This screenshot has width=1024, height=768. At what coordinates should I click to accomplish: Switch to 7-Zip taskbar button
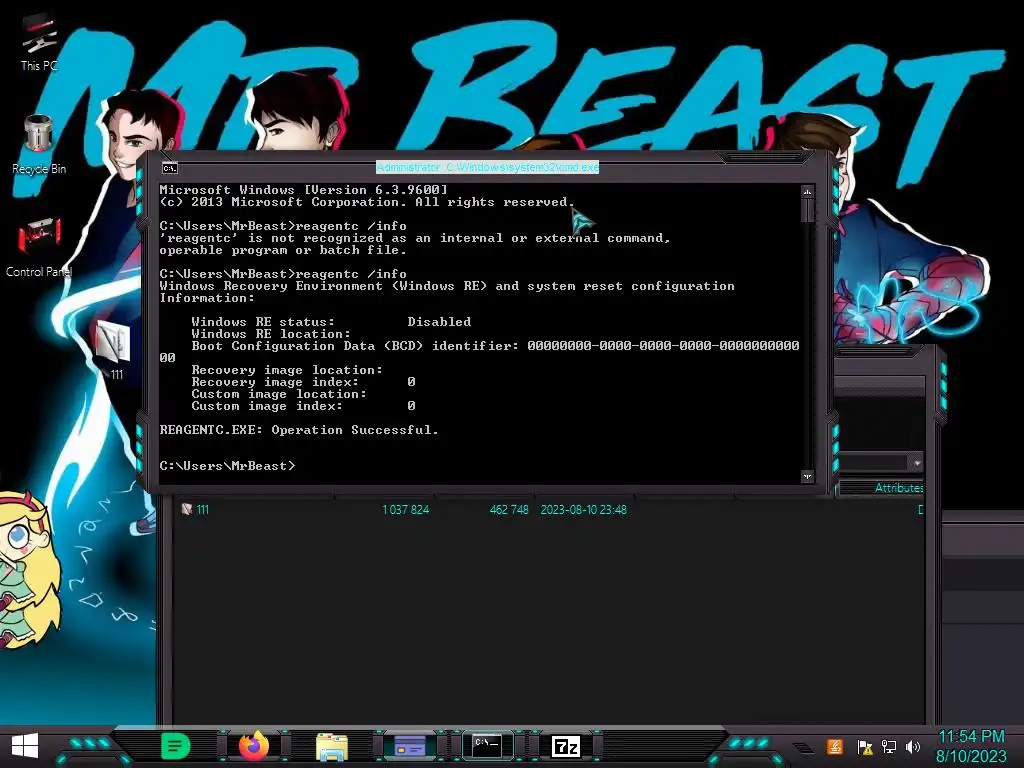pos(566,746)
